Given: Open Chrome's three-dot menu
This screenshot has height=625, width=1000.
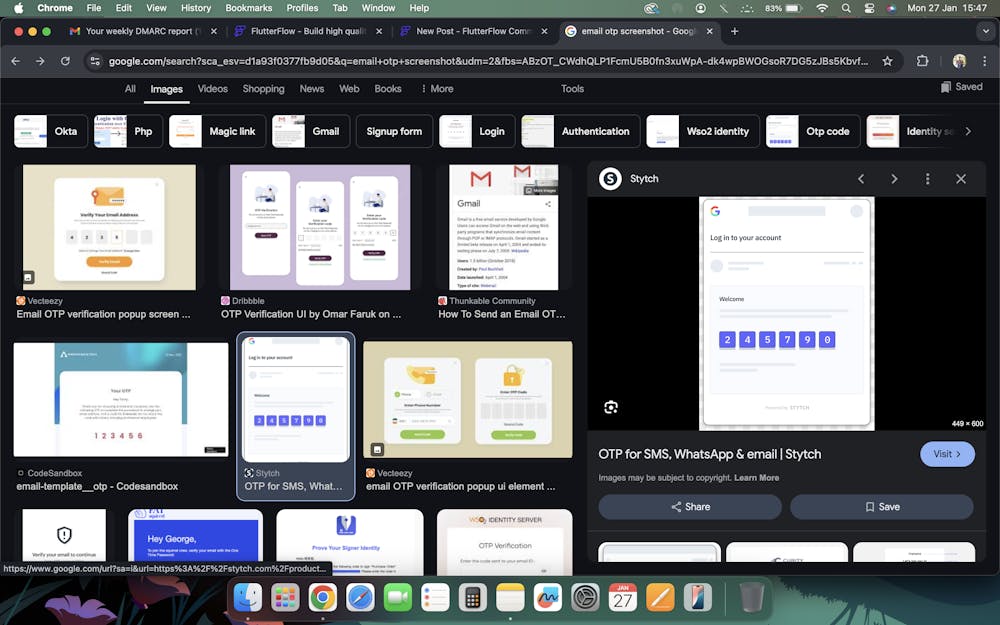Looking at the screenshot, I should (x=985, y=61).
